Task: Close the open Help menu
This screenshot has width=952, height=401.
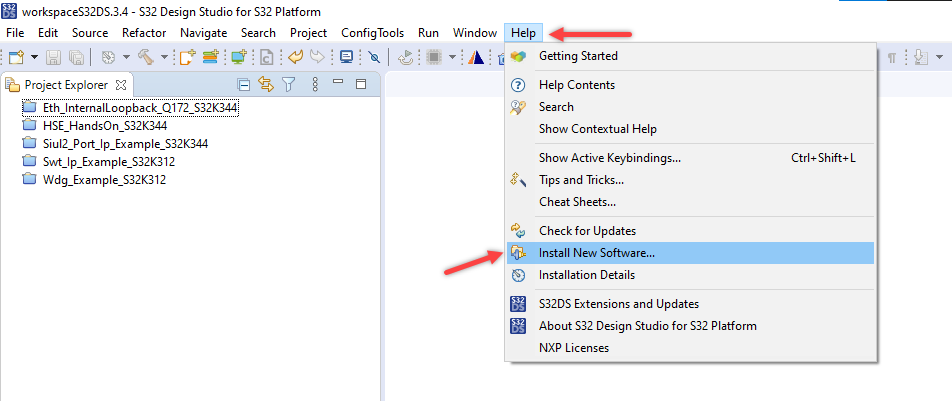Action: click(x=523, y=33)
